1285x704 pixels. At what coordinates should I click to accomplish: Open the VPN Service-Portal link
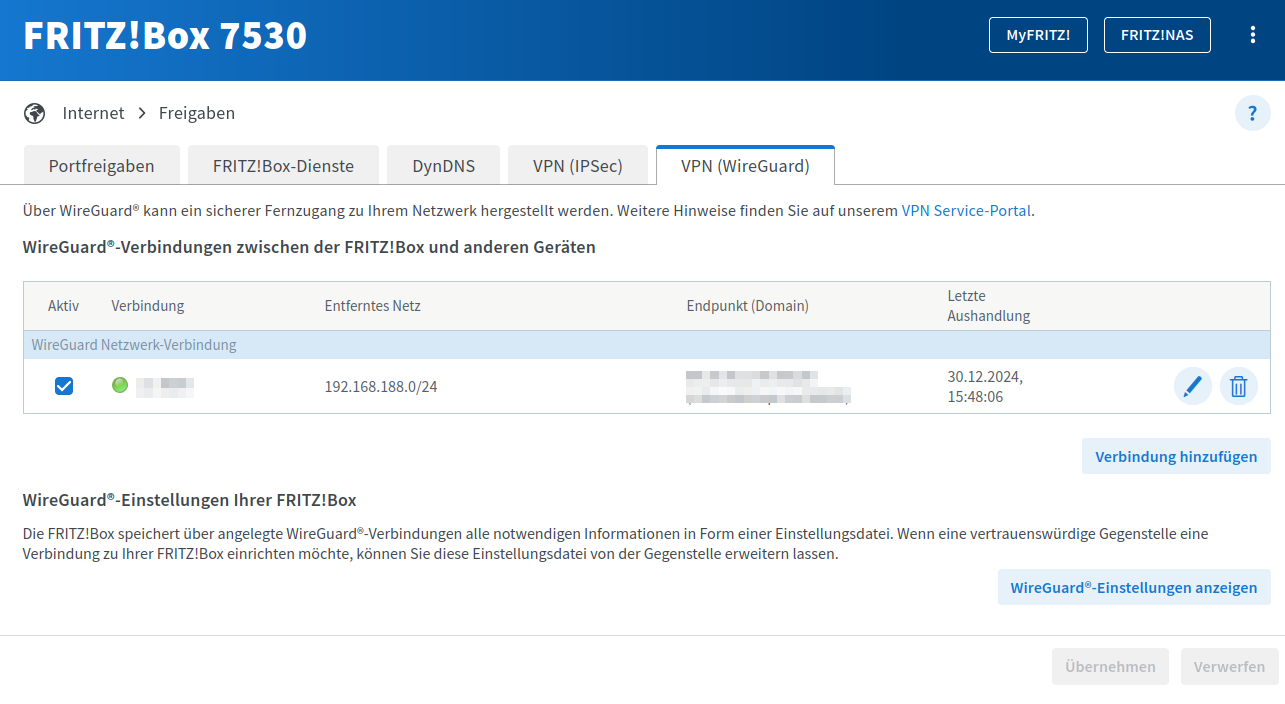click(x=965, y=211)
